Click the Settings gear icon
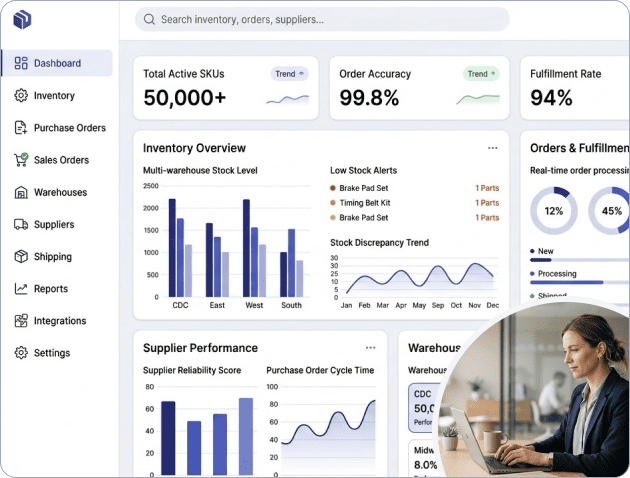630x478 pixels. pos(21,353)
